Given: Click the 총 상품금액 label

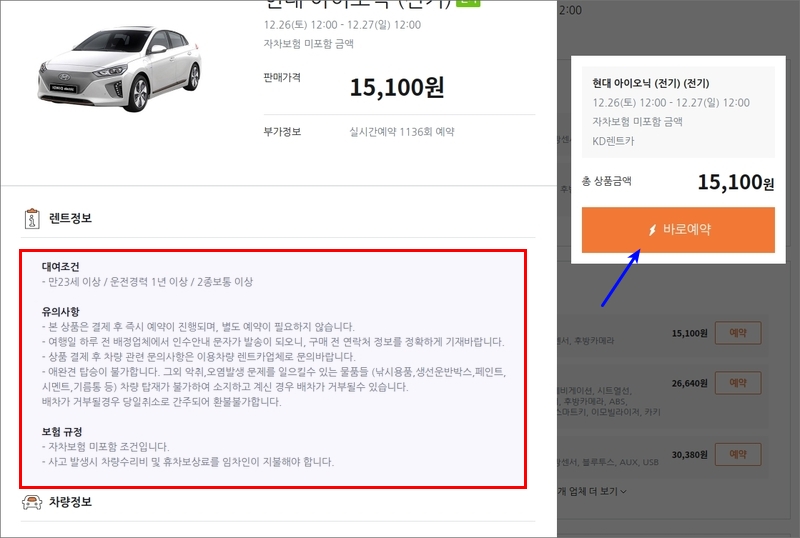Looking at the screenshot, I should 606,181.
